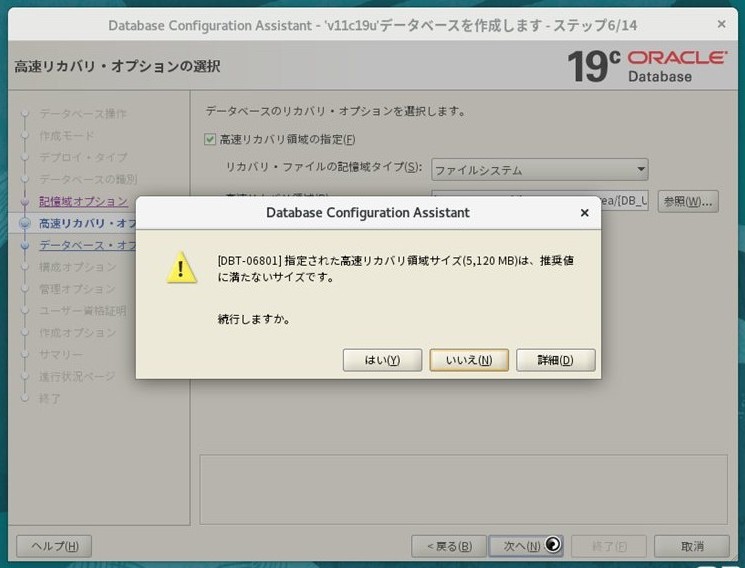Viewport: 745px width, 568px height.
Task: Click the step bullet beside 記憶域オプション
Action: tap(25, 202)
